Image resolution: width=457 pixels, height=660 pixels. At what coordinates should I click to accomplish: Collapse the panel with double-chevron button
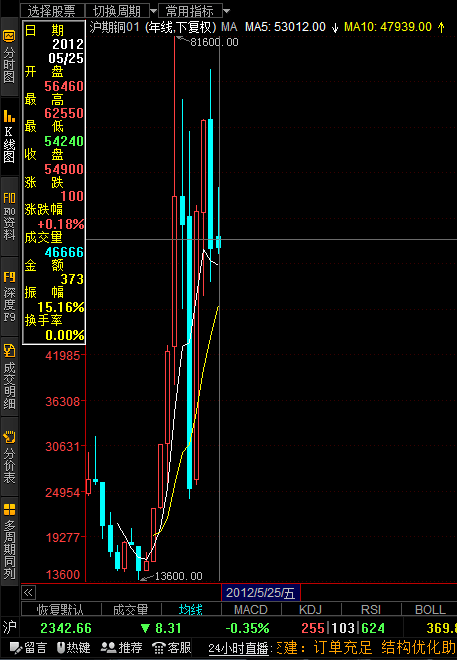pos(28,593)
